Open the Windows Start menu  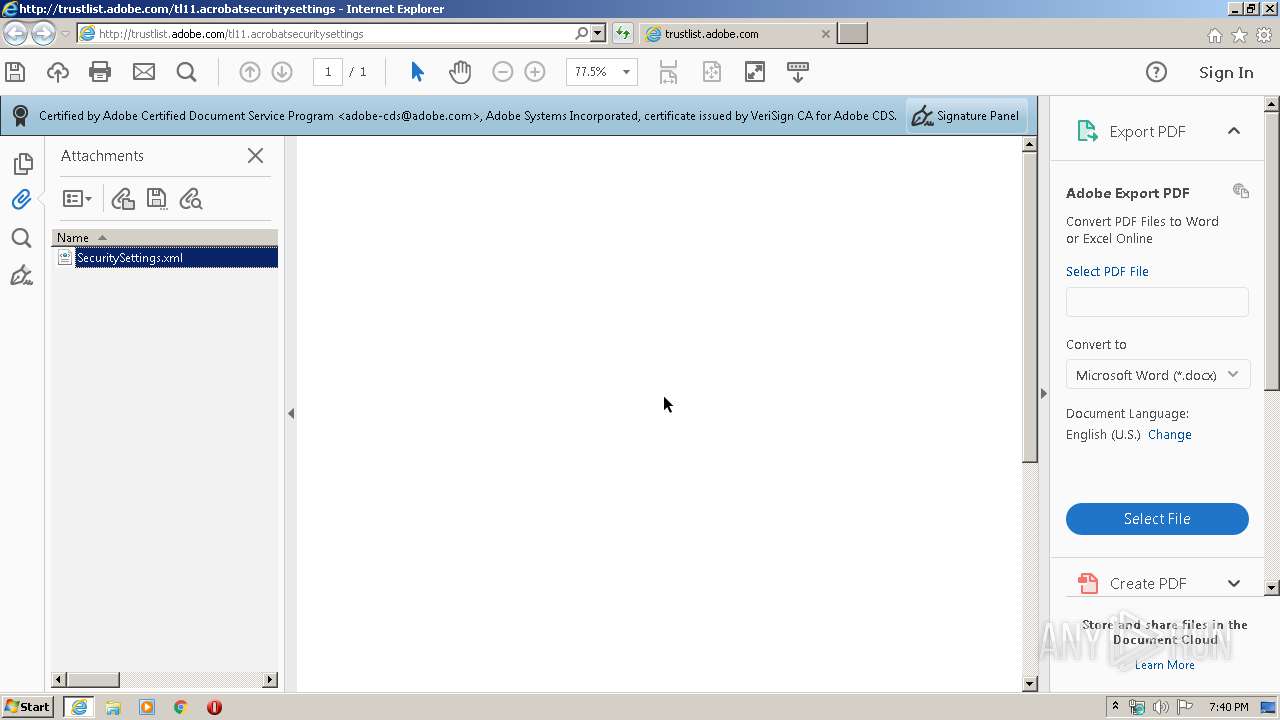[x=27, y=707]
